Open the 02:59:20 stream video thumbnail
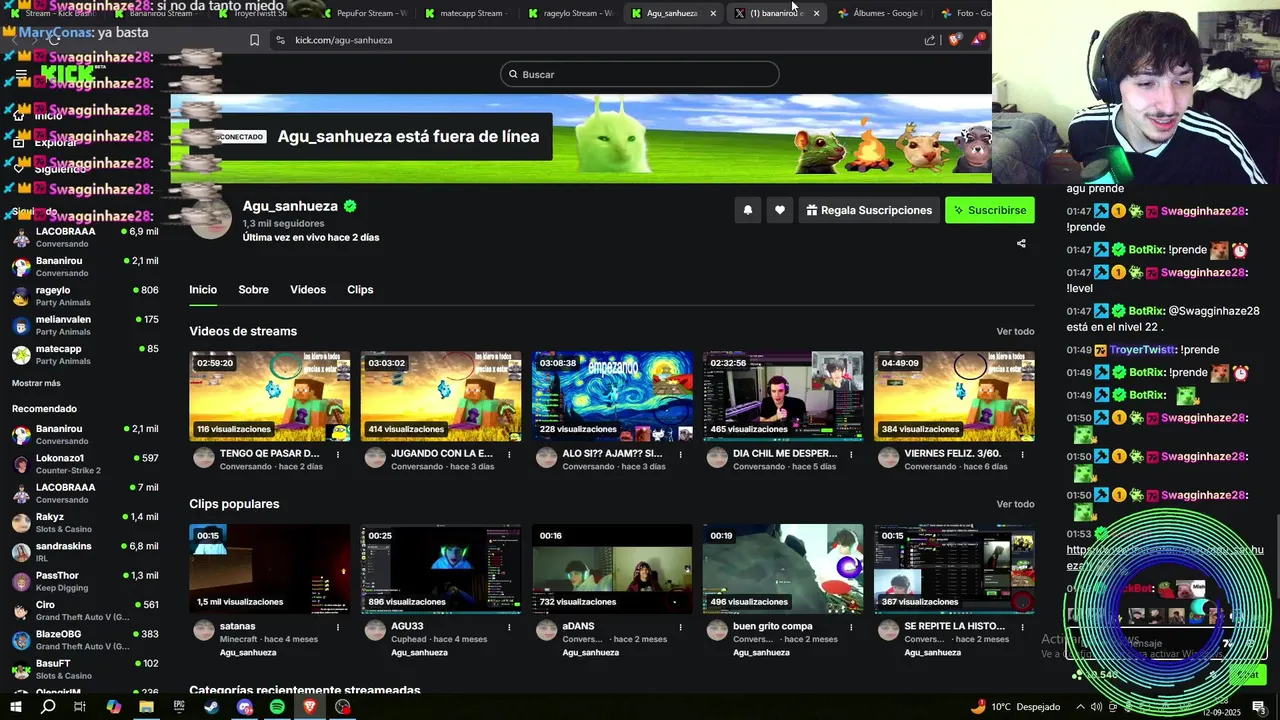Image resolution: width=1280 pixels, height=720 pixels. [270, 396]
